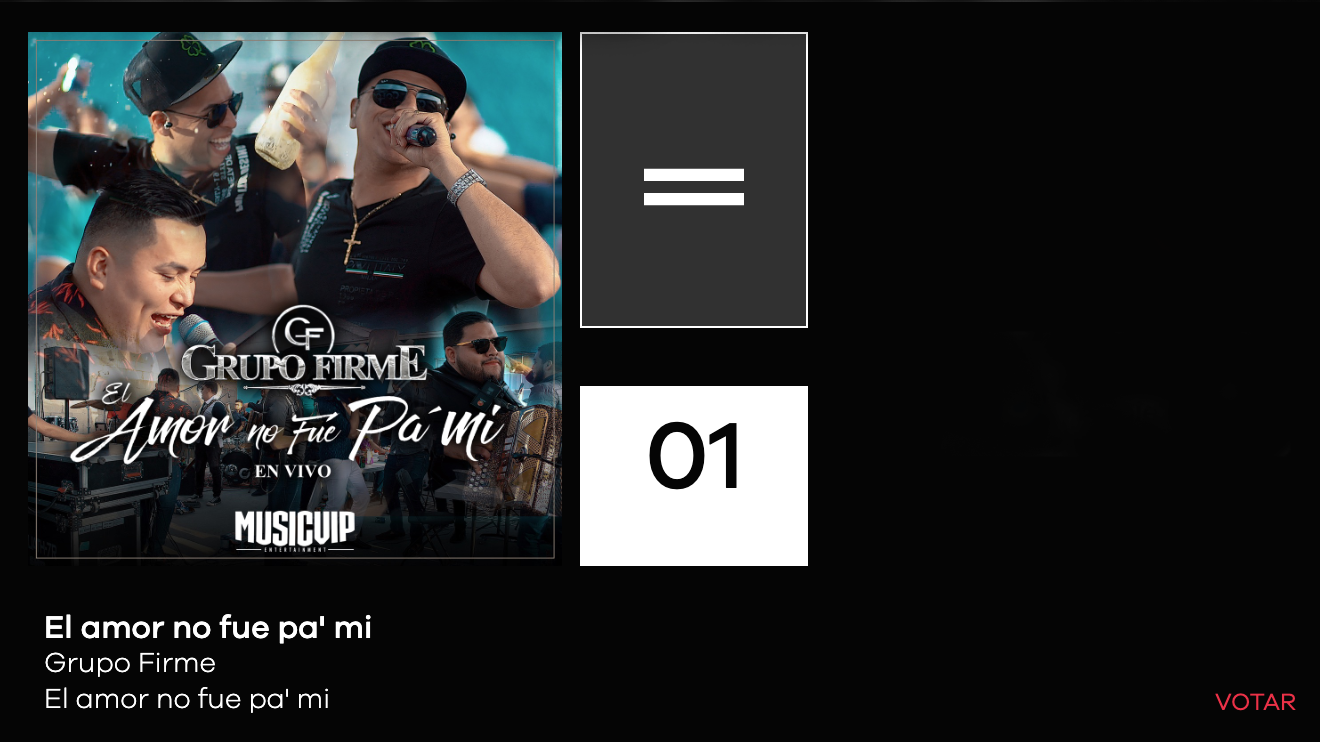Screen dimensions: 1320x742
Task: Open the bold song title El amor no fue pa' mi
Action: (x=208, y=628)
